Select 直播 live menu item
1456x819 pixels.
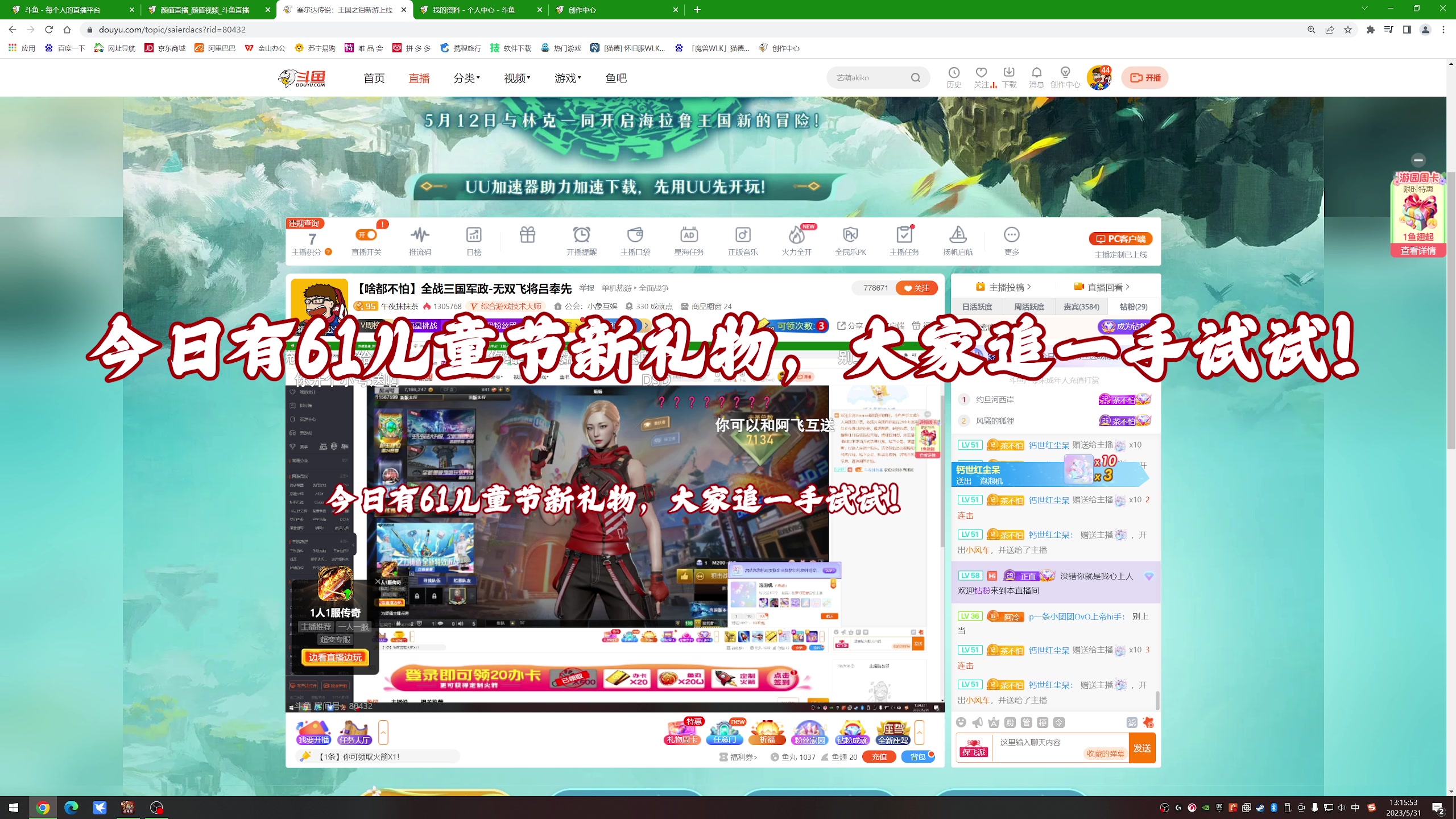tap(419, 78)
